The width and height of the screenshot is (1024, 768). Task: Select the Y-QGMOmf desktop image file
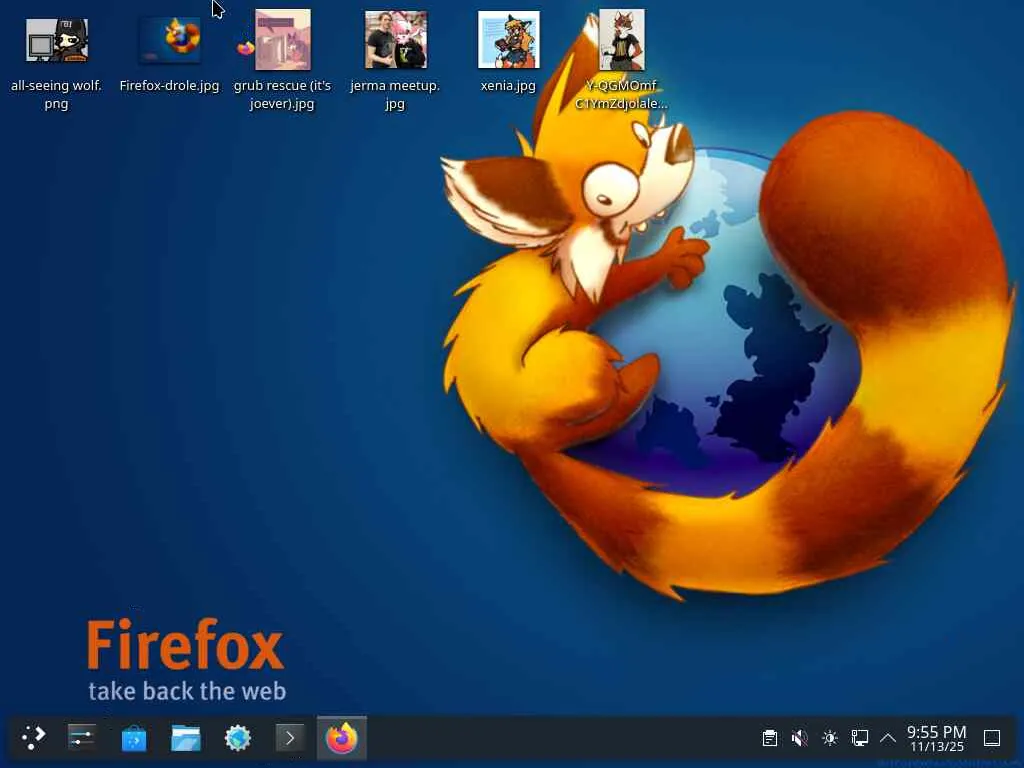point(621,60)
